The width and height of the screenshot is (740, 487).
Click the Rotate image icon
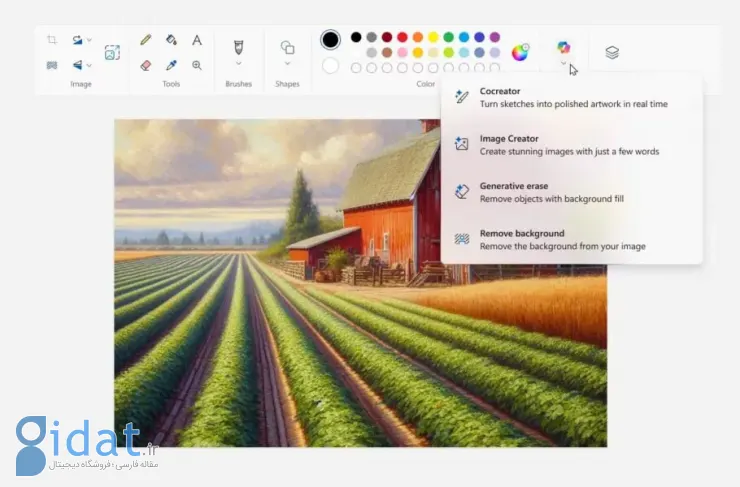pyautogui.click(x=77, y=40)
